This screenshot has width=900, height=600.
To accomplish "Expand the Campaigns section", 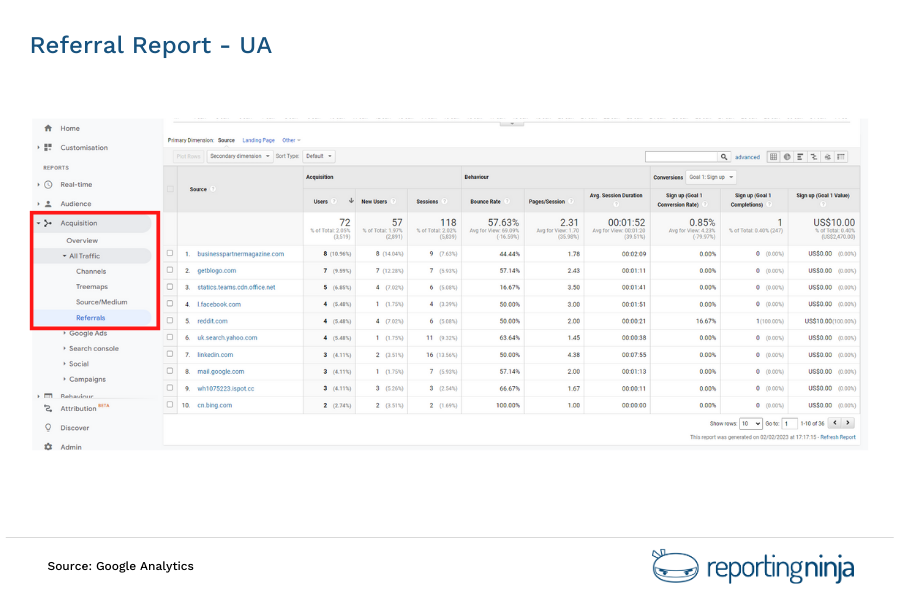I will coord(64,379).
